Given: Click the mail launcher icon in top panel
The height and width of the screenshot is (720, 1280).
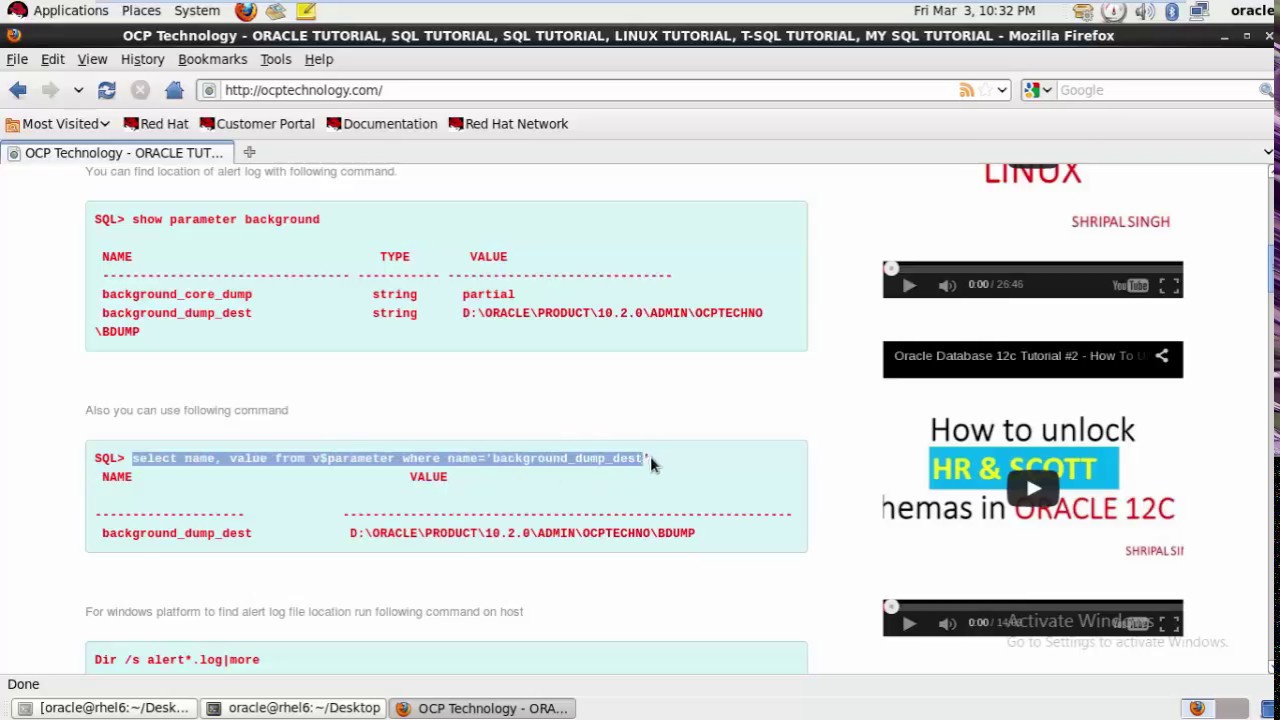Looking at the screenshot, I should (276, 11).
